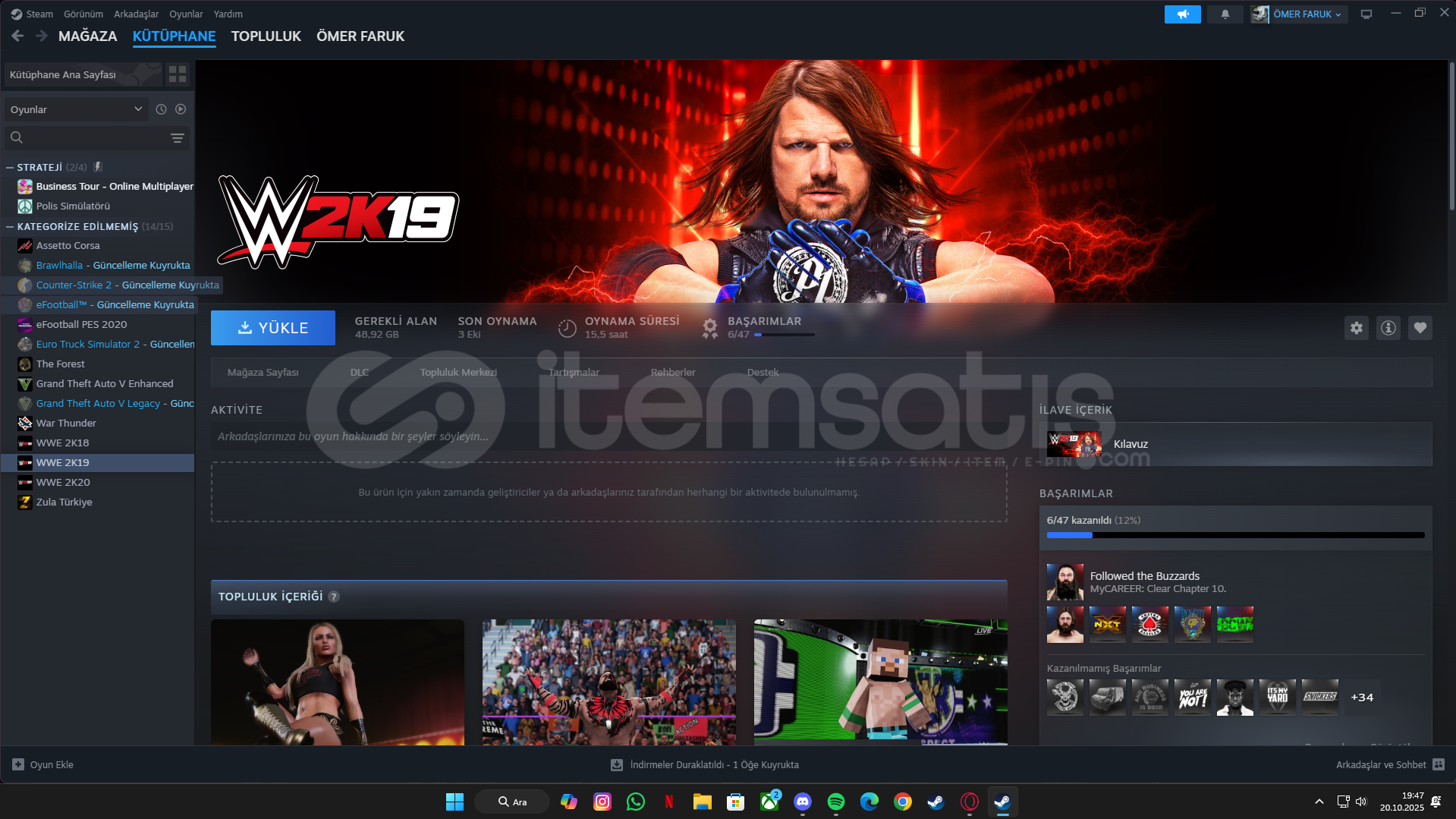Go back with the navigation back arrow
This screenshot has height=819, width=1456.
(17, 36)
